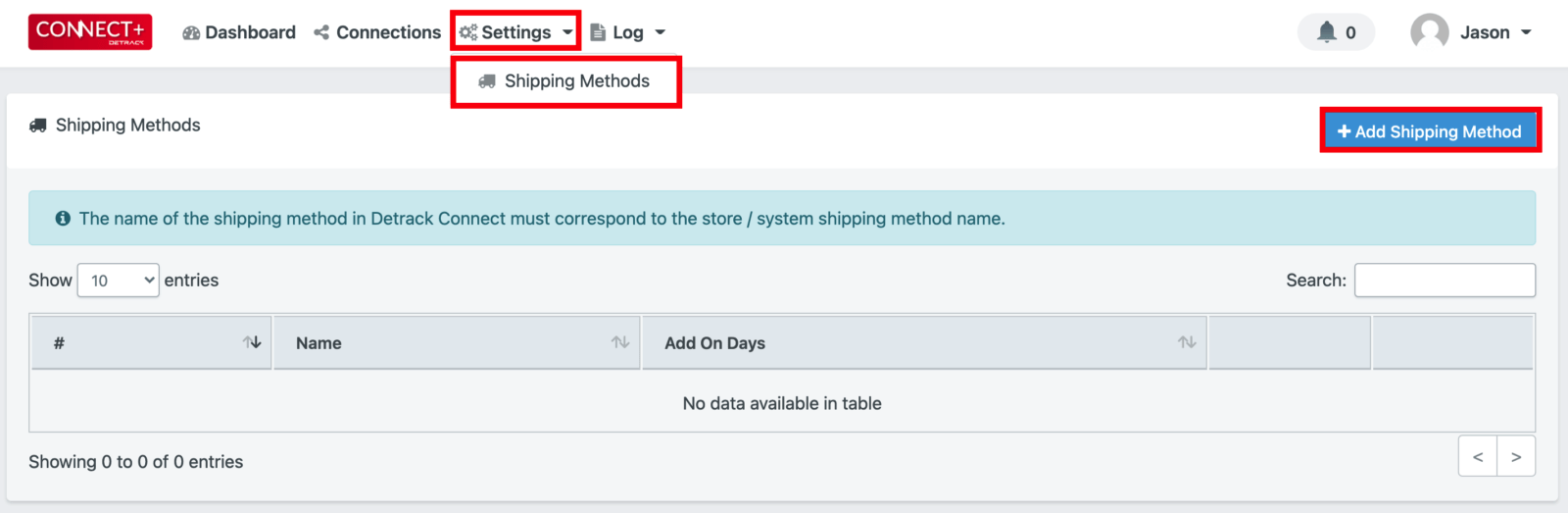
Task: Go to the Dashboard menu item
Action: click(239, 32)
